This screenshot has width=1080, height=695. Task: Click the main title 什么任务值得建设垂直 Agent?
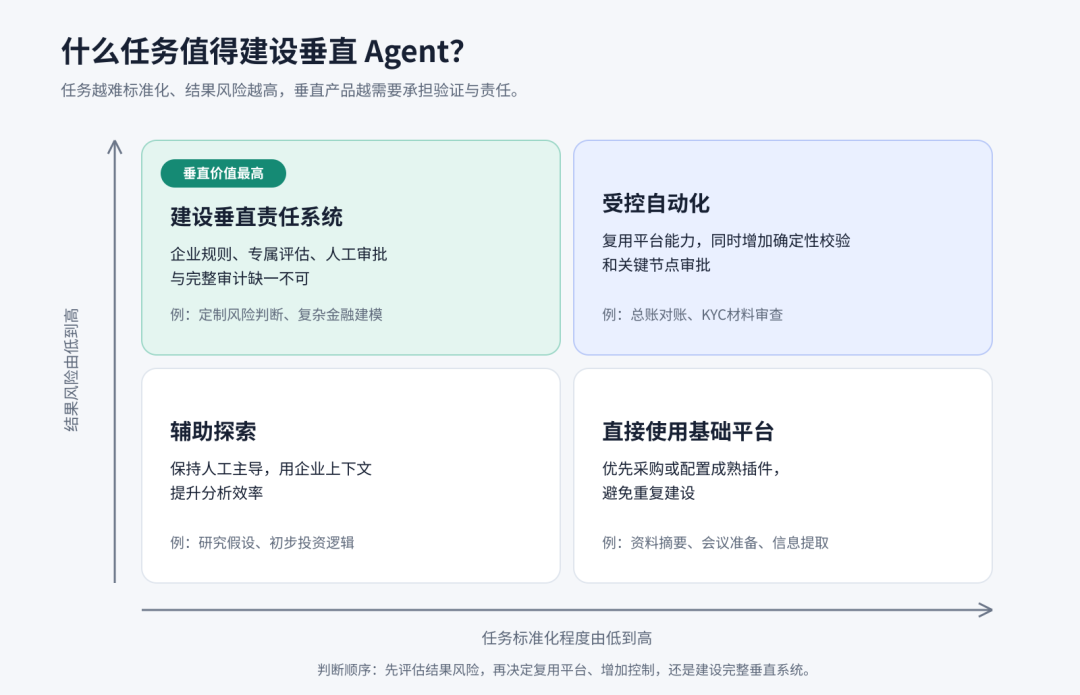262,52
